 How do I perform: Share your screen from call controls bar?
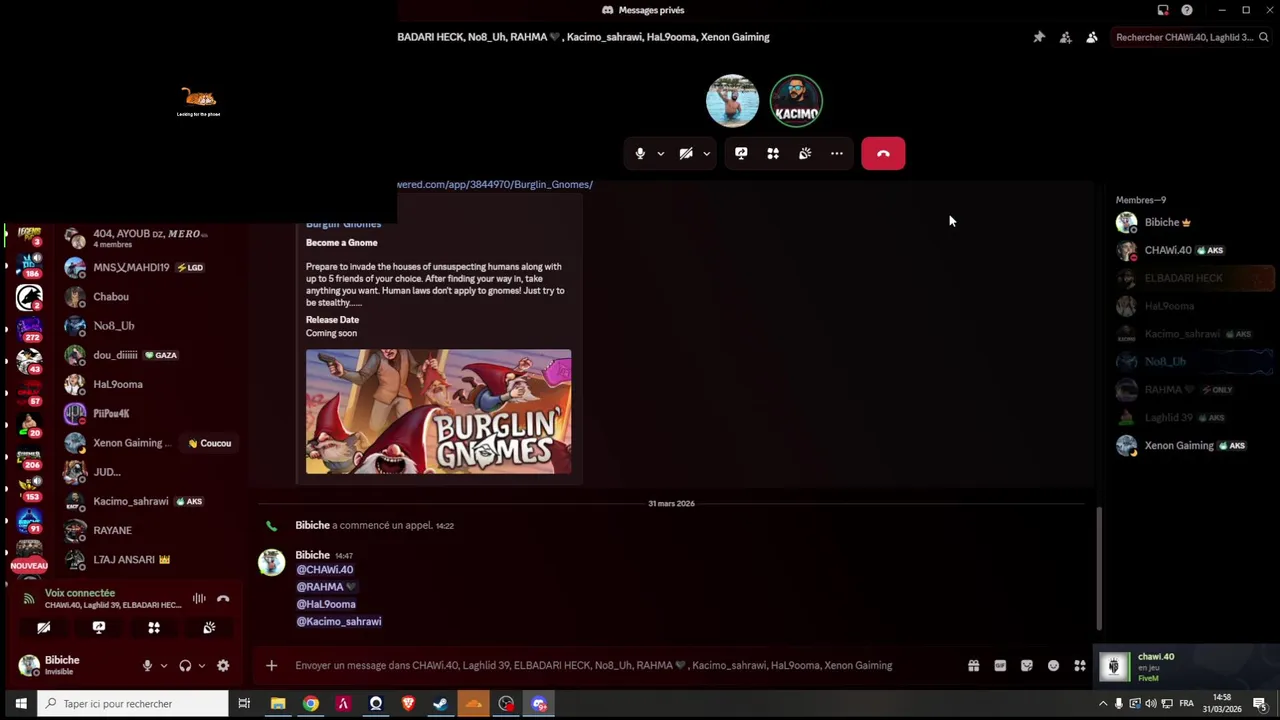click(741, 154)
